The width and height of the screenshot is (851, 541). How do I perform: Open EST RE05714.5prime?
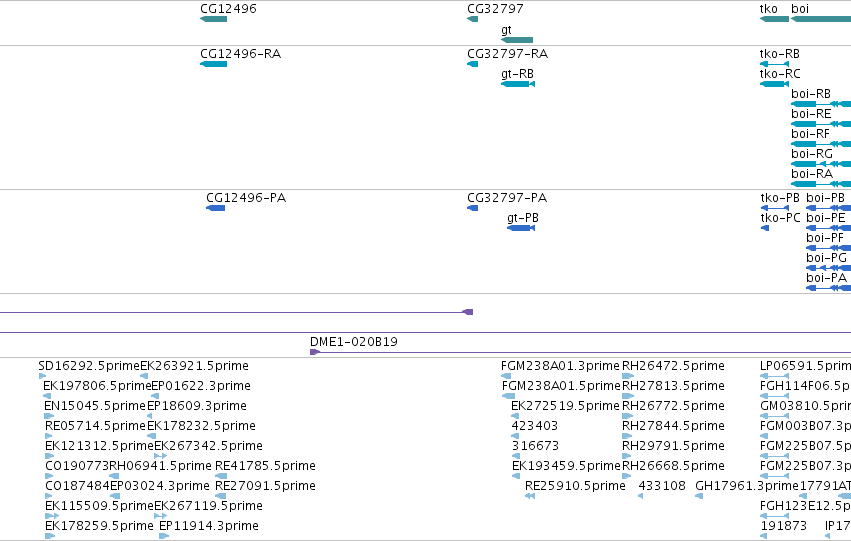point(96,427)
